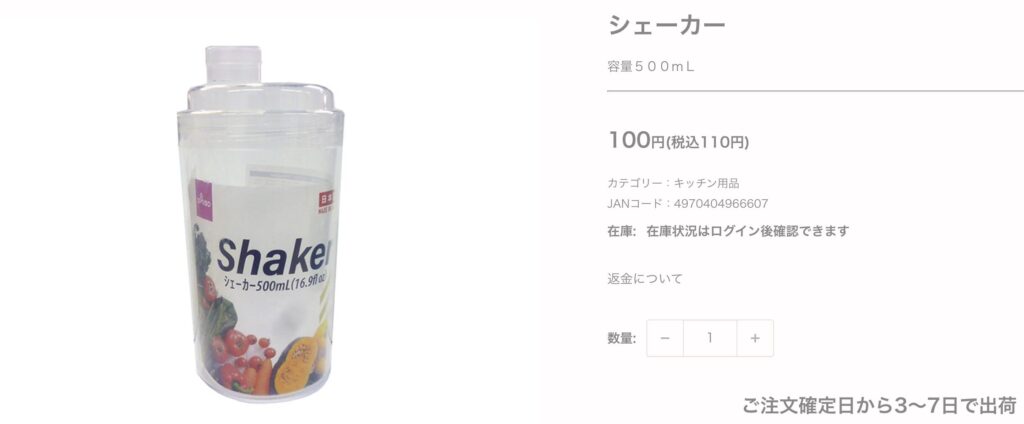This screenshot has width=1024, height=424.
Task: Click the 在庫 stock label
Action: coord(620,231)
